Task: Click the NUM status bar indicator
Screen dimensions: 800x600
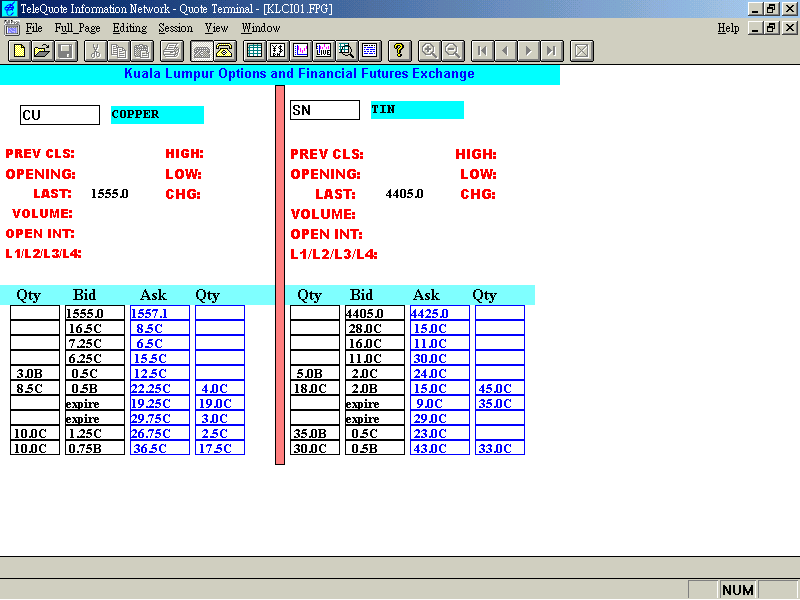Action: pyautogui.click(x=738, y=590)
